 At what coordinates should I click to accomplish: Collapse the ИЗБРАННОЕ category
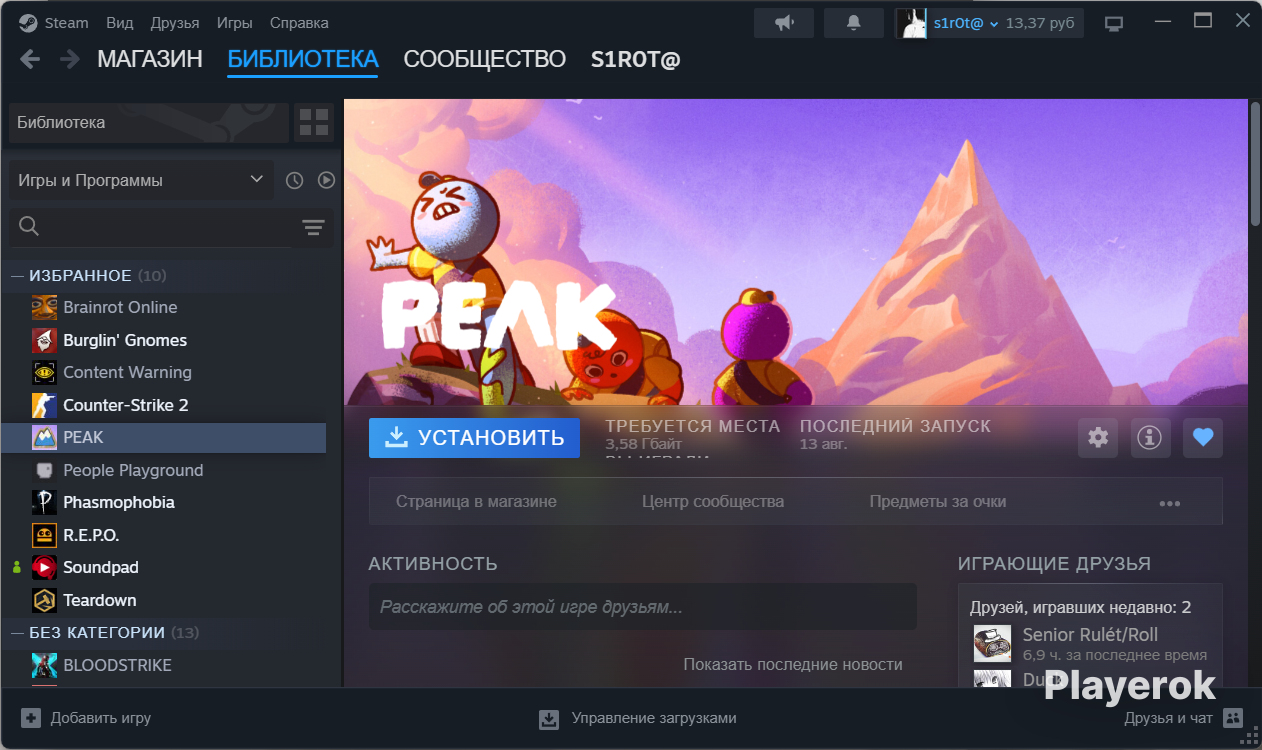tap(17, 276)
